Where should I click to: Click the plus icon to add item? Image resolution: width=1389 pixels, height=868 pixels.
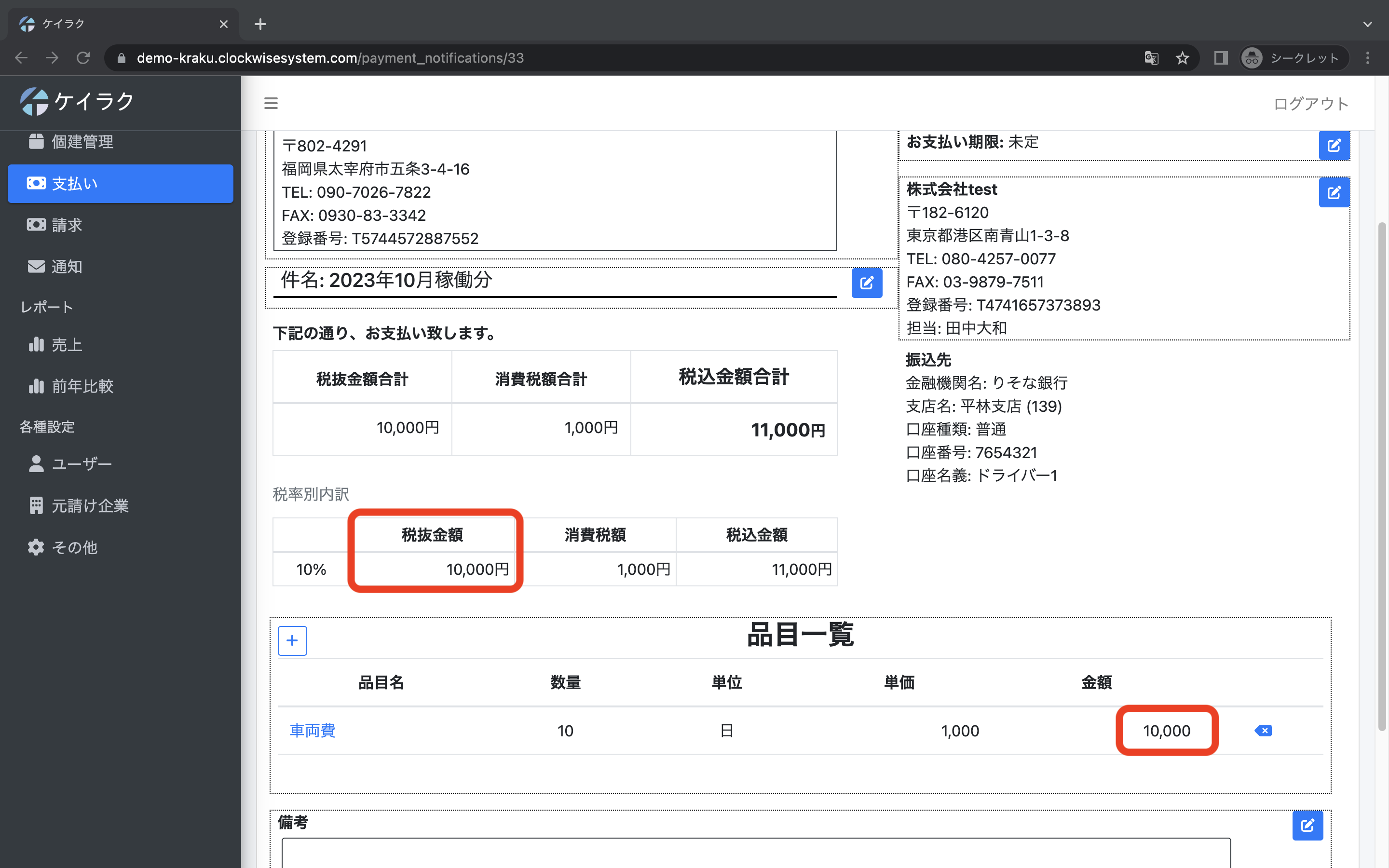click(x=292, y=640)
